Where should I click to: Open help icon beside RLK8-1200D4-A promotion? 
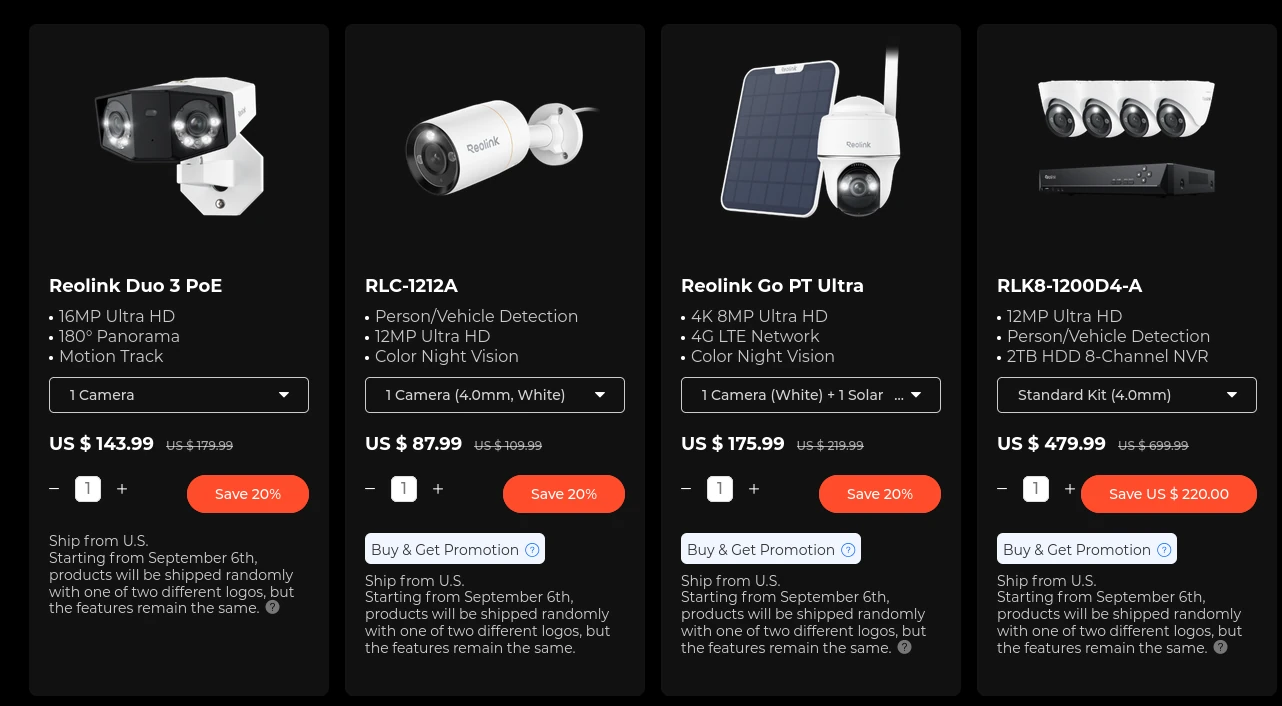click(x=1164, y=549)
